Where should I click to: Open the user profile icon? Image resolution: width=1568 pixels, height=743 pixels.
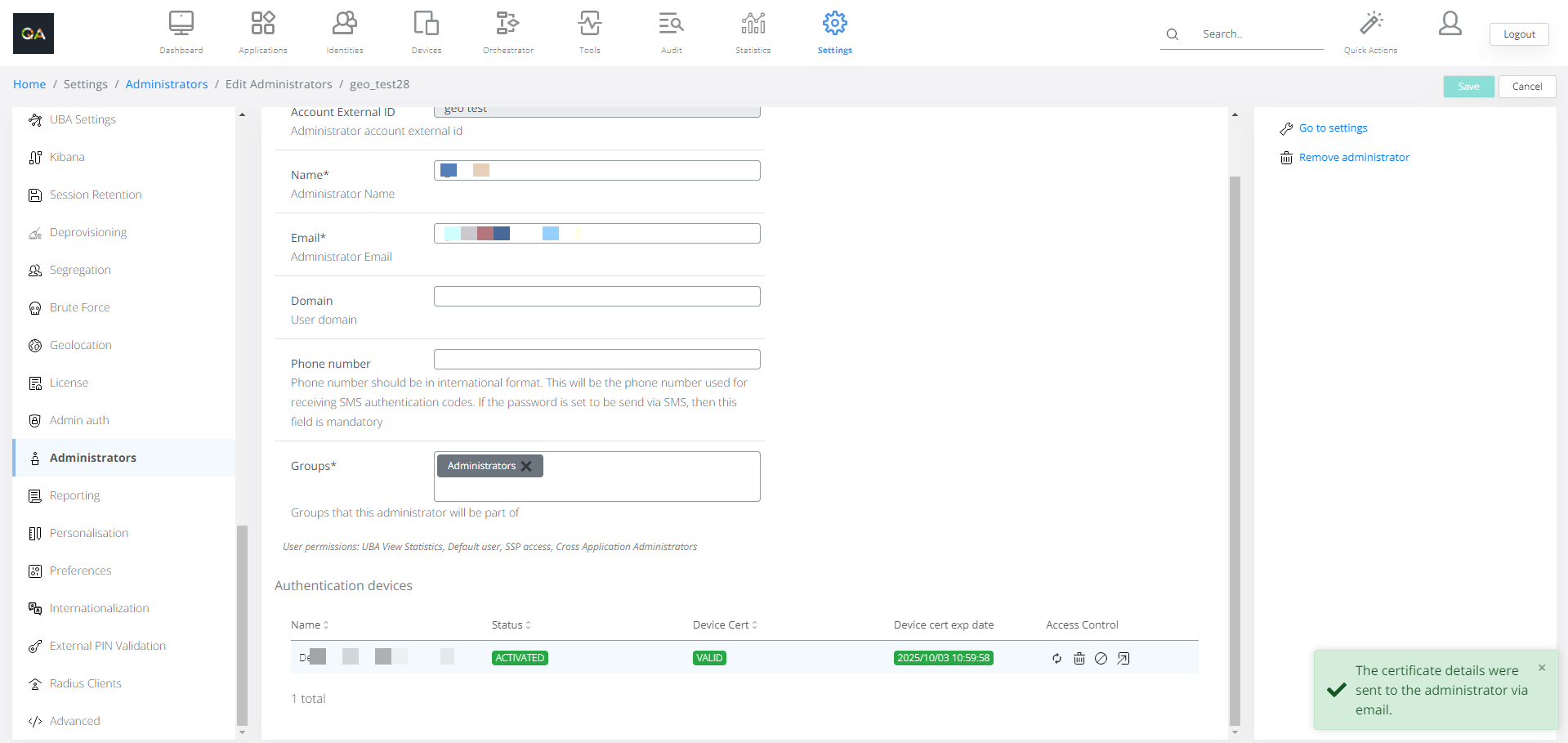[1450, 24]
